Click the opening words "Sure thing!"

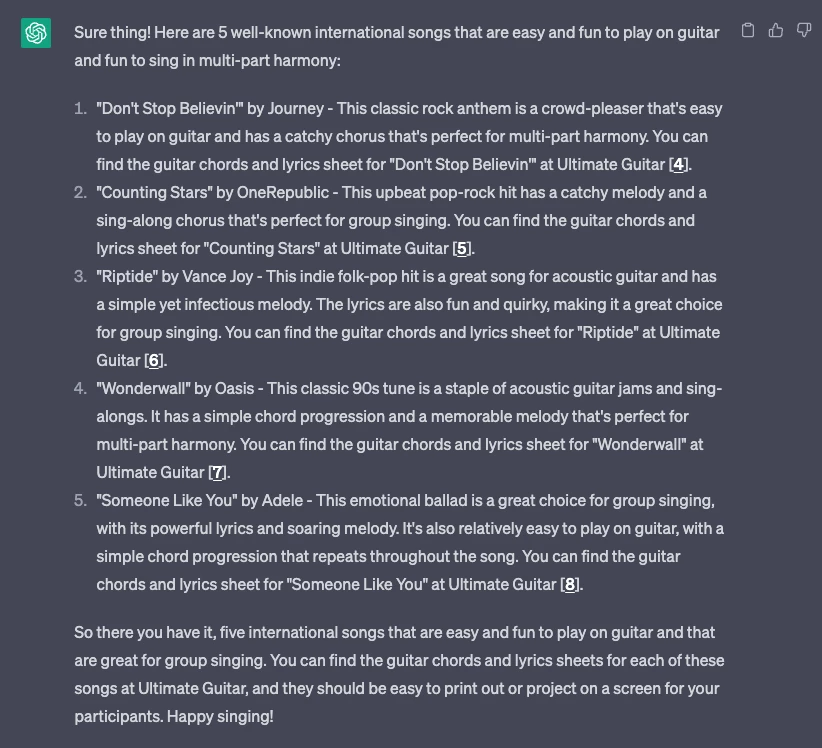(x=112, y=32)
